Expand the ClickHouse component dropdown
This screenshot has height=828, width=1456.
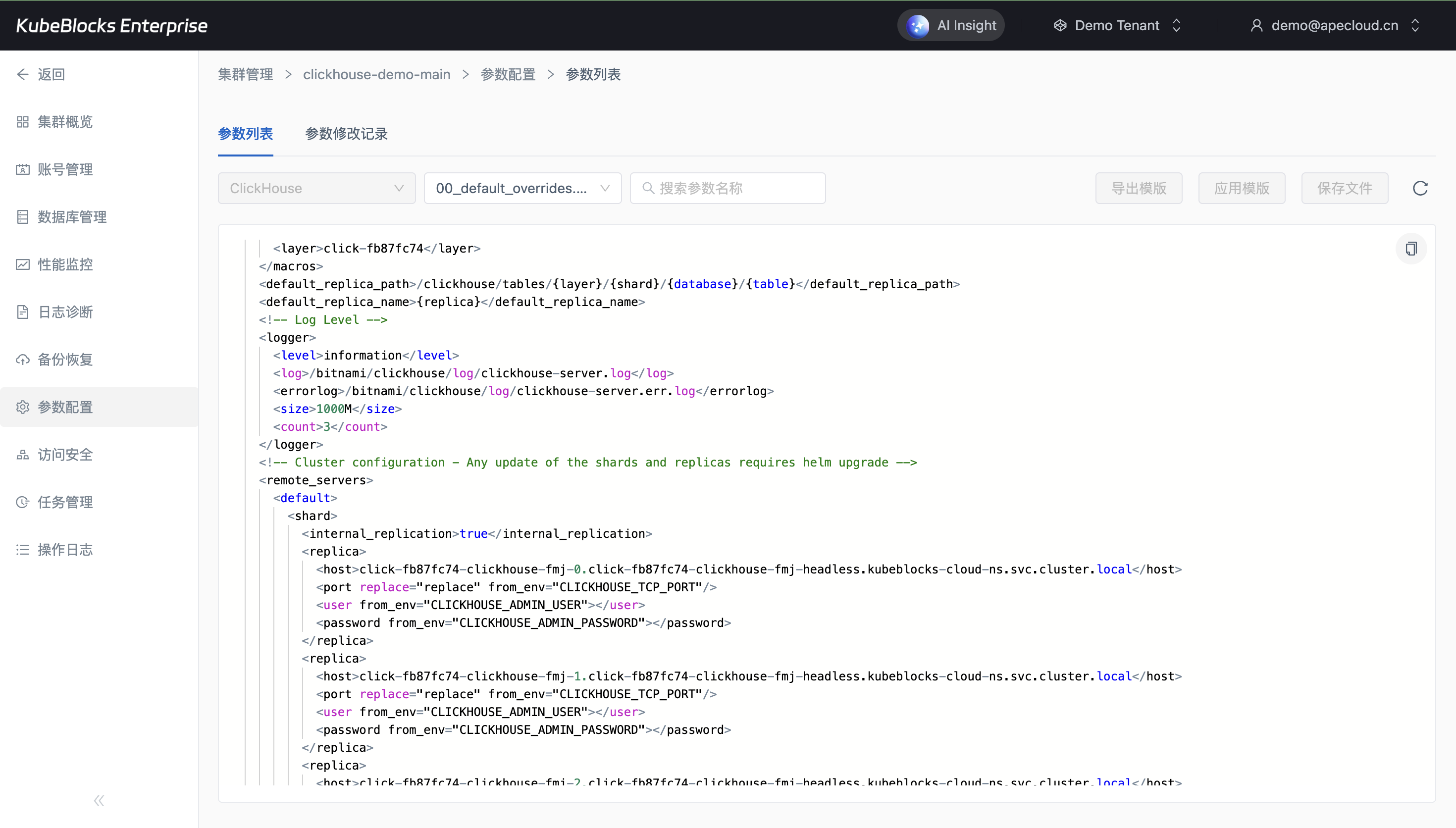pyautogui.click(x=316, y=188)
